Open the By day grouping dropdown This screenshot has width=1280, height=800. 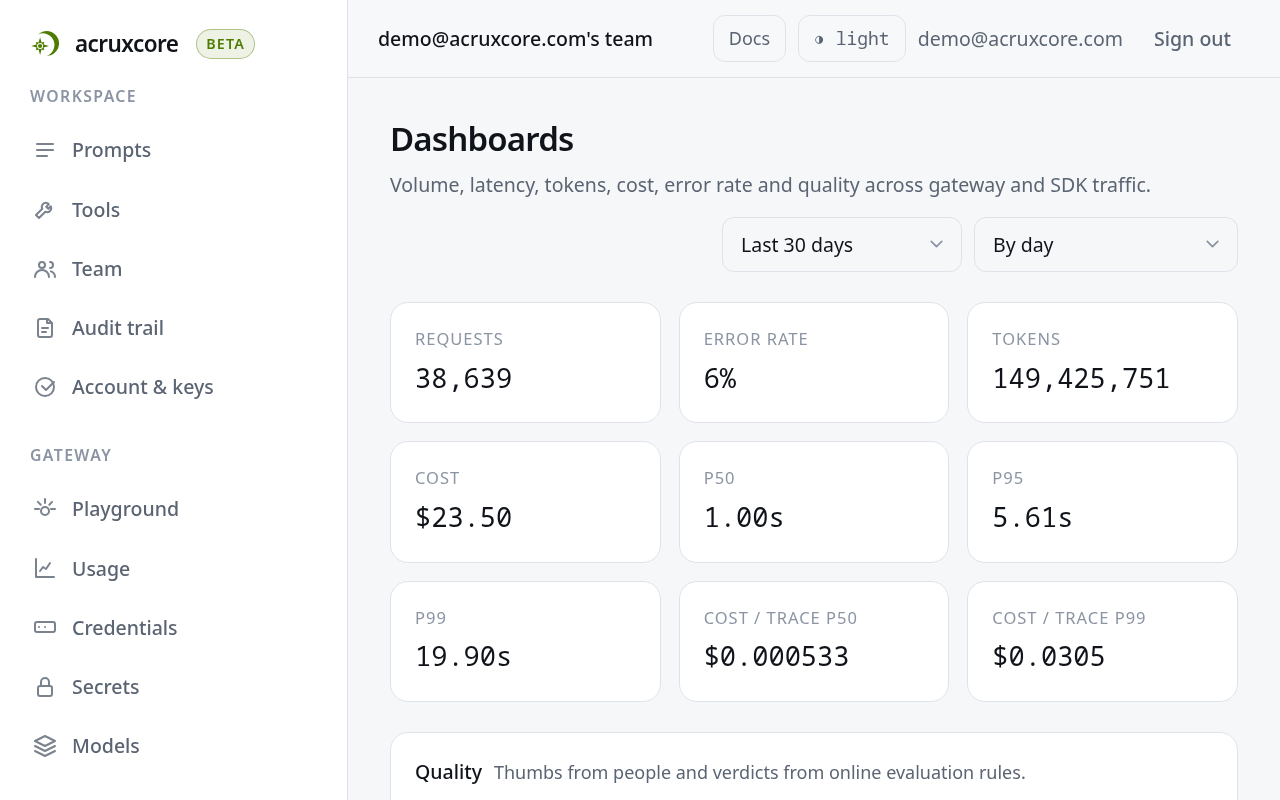tap(1106, 245)
